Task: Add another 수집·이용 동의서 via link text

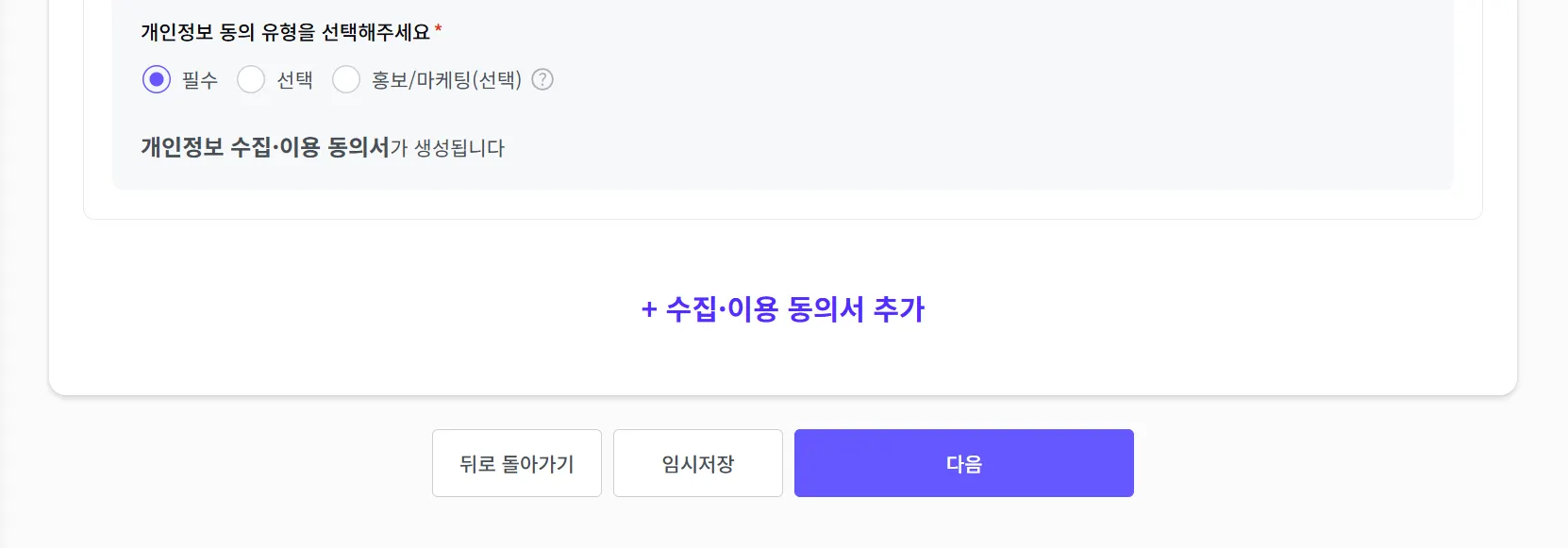Action: pos(795,309)
